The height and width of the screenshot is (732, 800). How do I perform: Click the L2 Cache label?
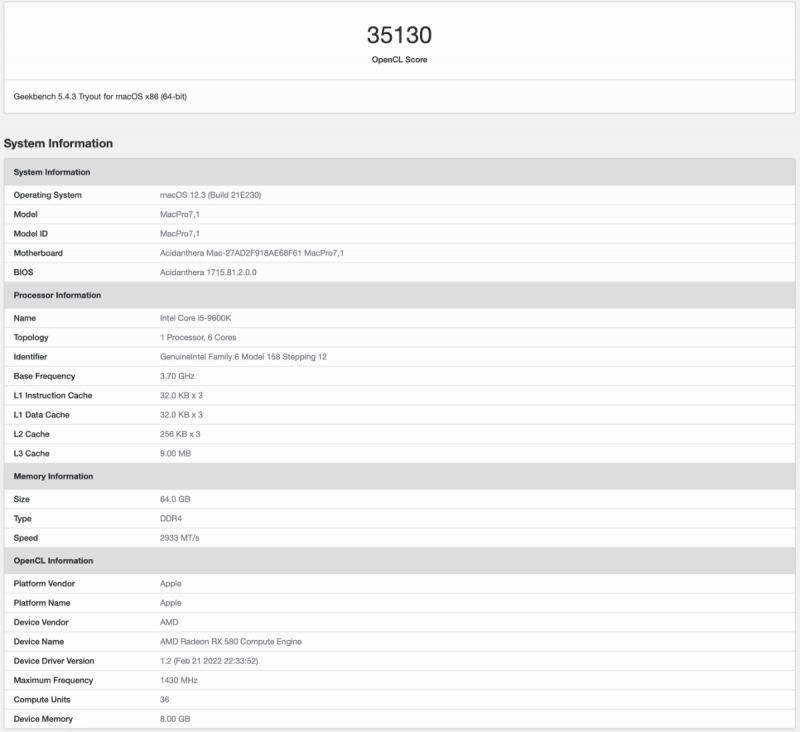pyautogui.click(x=32, y=434)
